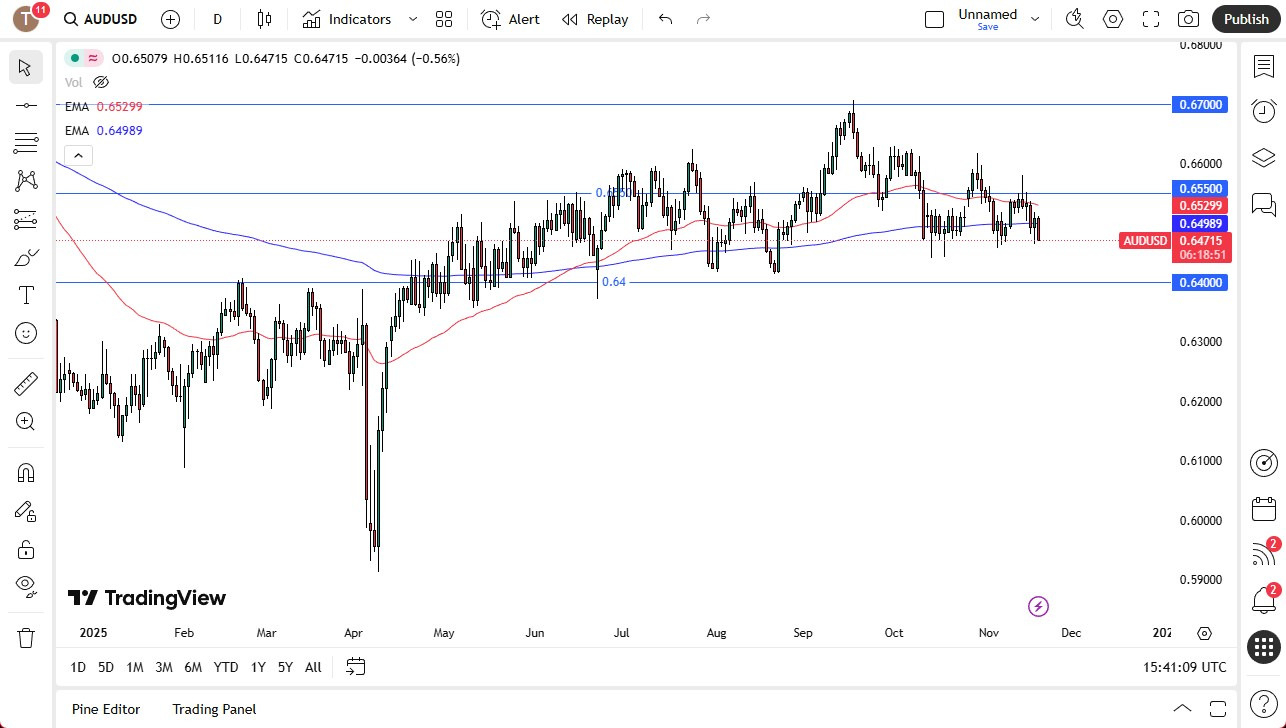The height and width of the screenshot is (728, 1286).
Task: Open the Trading Panel tab
Action: (x=214, y=709)
